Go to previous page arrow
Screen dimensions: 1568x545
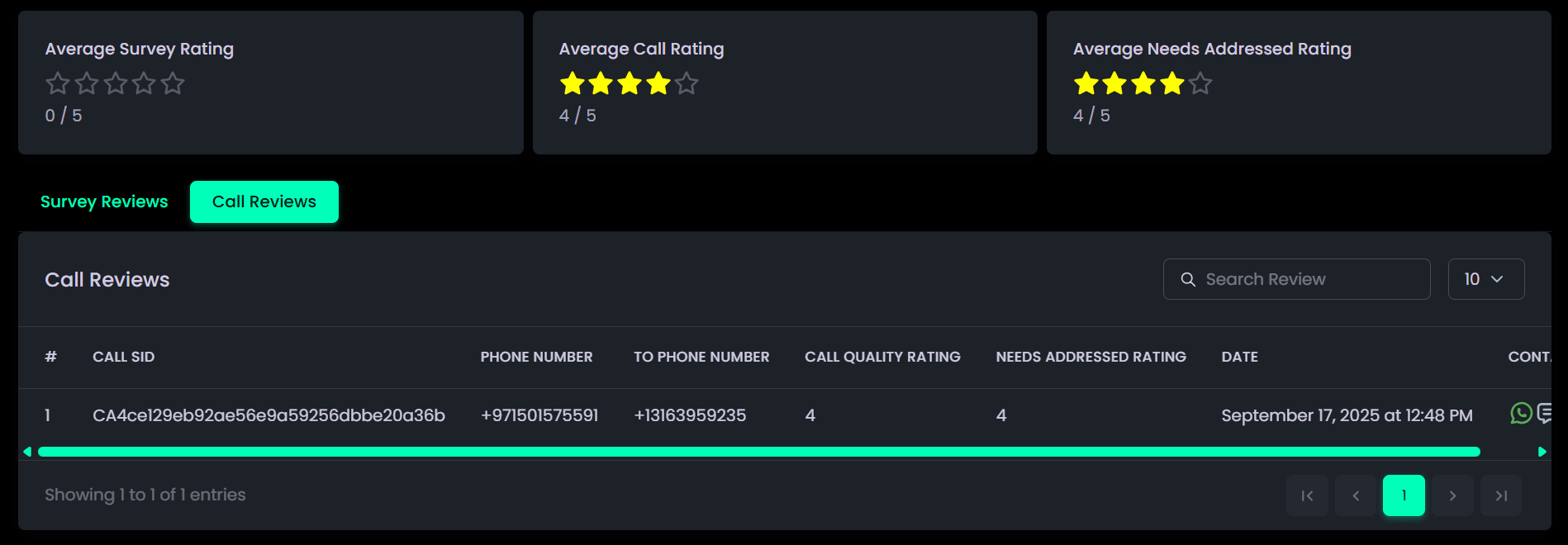(1356, 495)
